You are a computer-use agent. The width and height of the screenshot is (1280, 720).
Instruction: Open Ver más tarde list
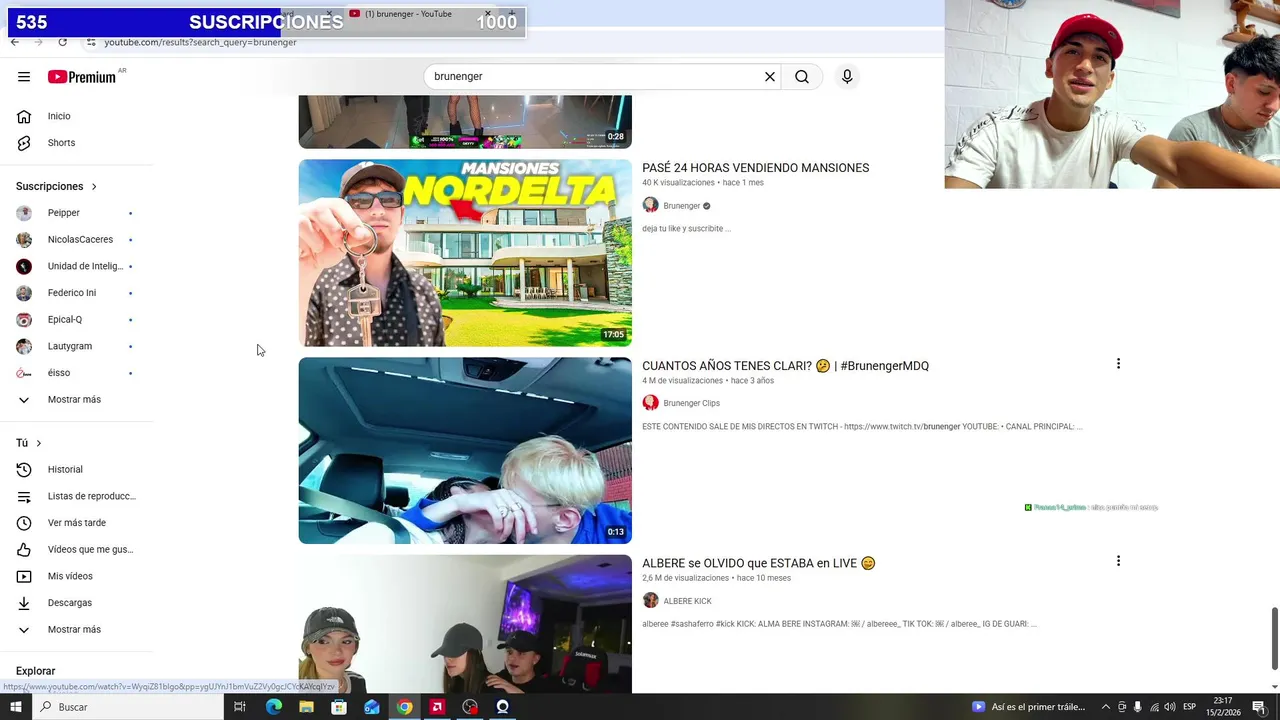pyautogui.click(x=77, y=523)
